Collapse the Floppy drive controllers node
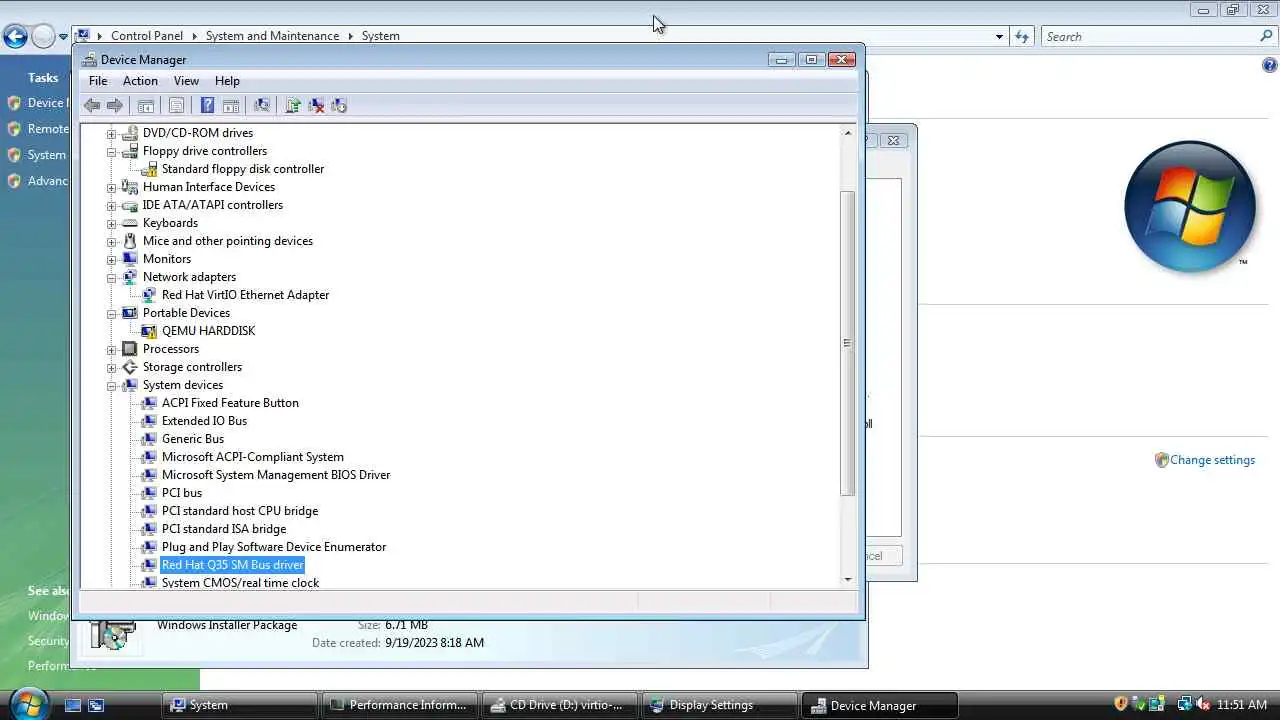 (x=112, y=151)
